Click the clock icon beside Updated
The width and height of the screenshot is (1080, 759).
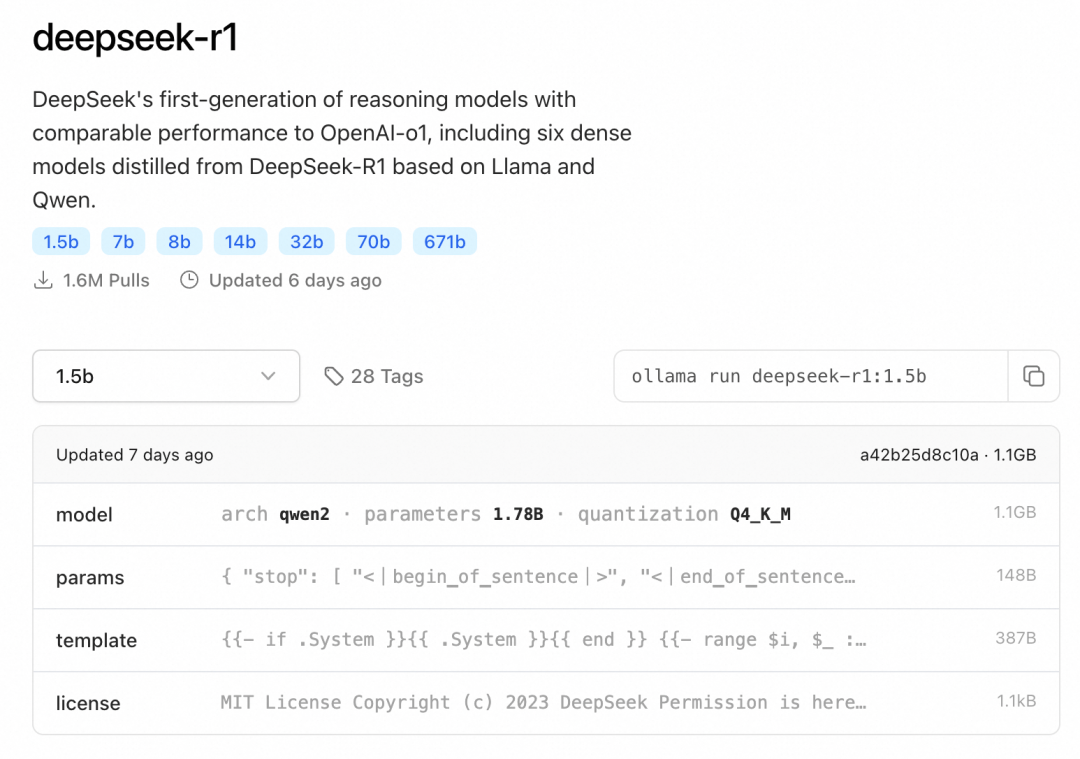tap(189, 281)
